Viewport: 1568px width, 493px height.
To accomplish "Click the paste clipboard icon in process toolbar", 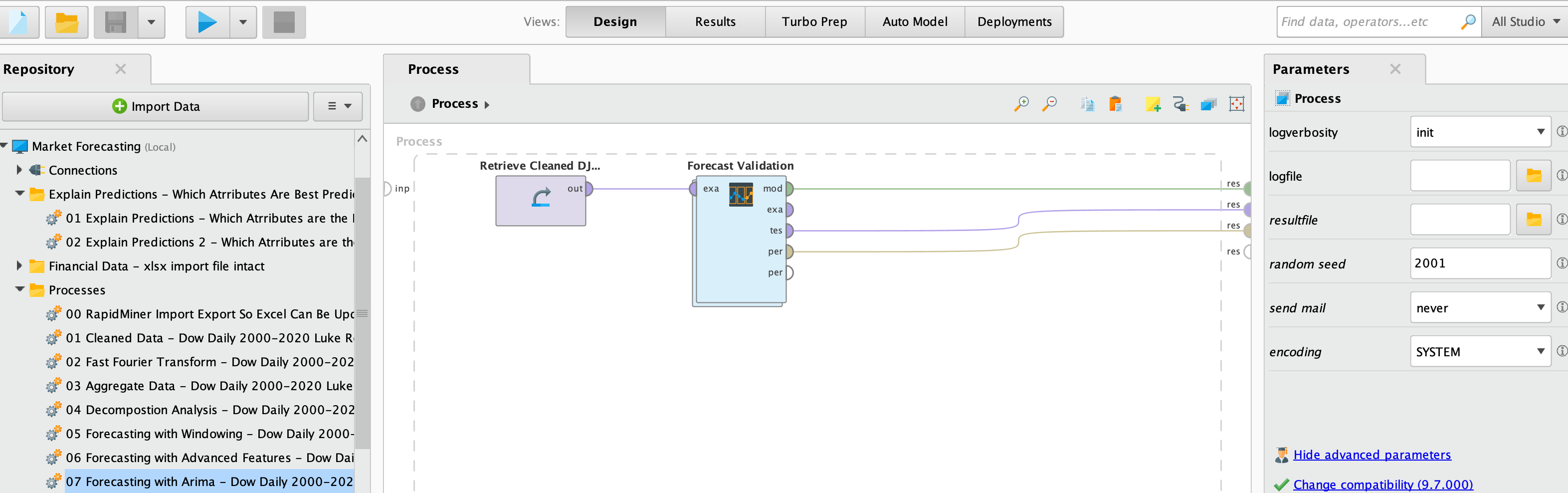I will click(x=1115, y=104).
